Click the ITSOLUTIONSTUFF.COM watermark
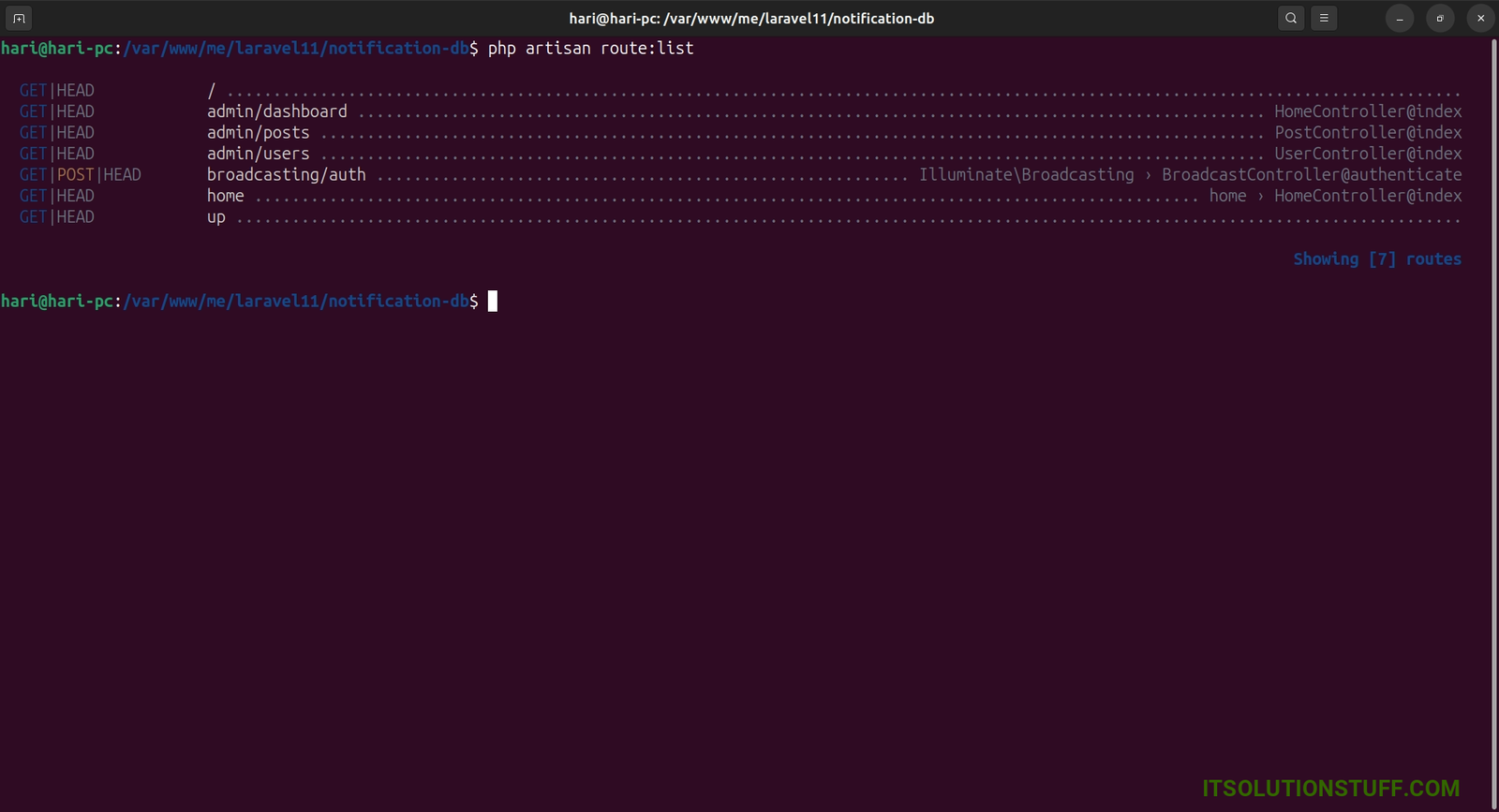 [x=1330, y=788]
